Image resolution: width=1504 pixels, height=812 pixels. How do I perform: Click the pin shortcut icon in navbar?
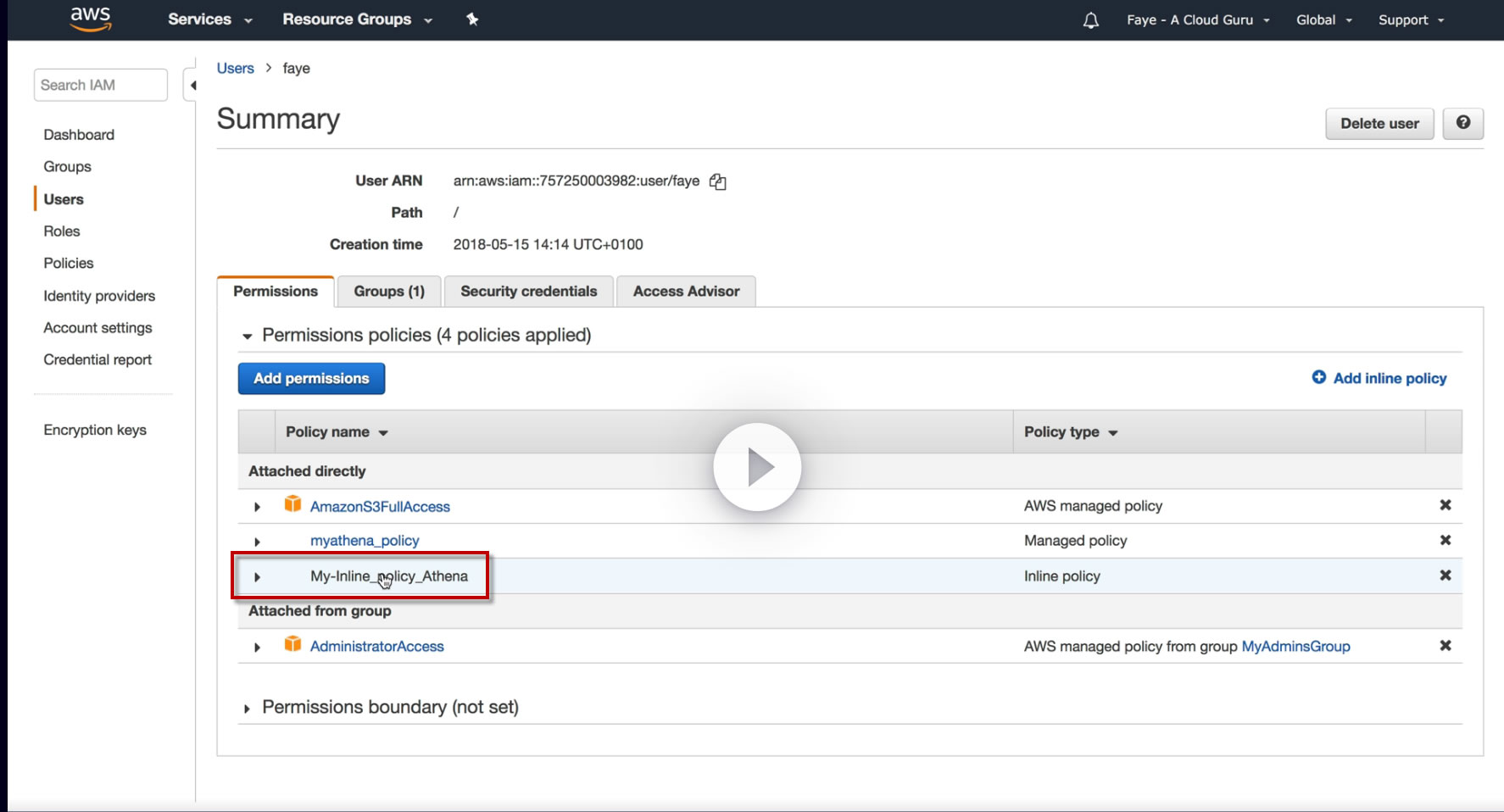[472, 19]
